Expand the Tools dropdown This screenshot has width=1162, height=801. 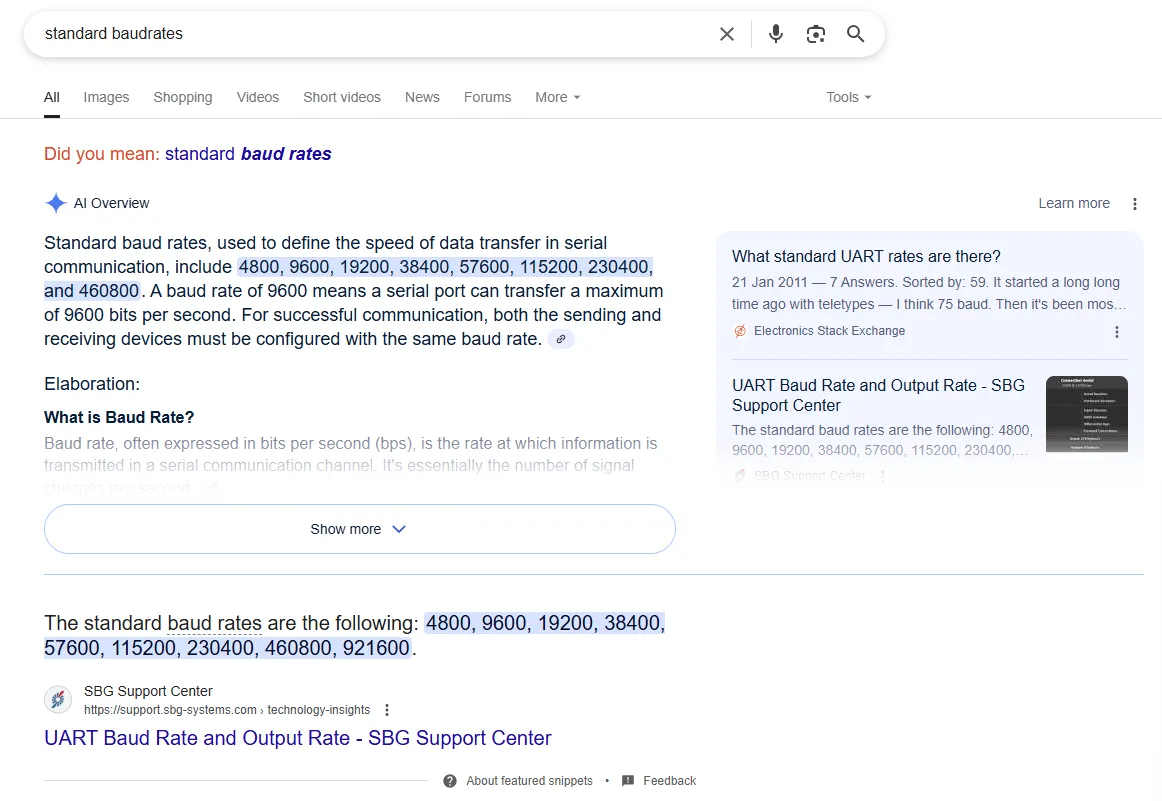[x=848, y=97]
